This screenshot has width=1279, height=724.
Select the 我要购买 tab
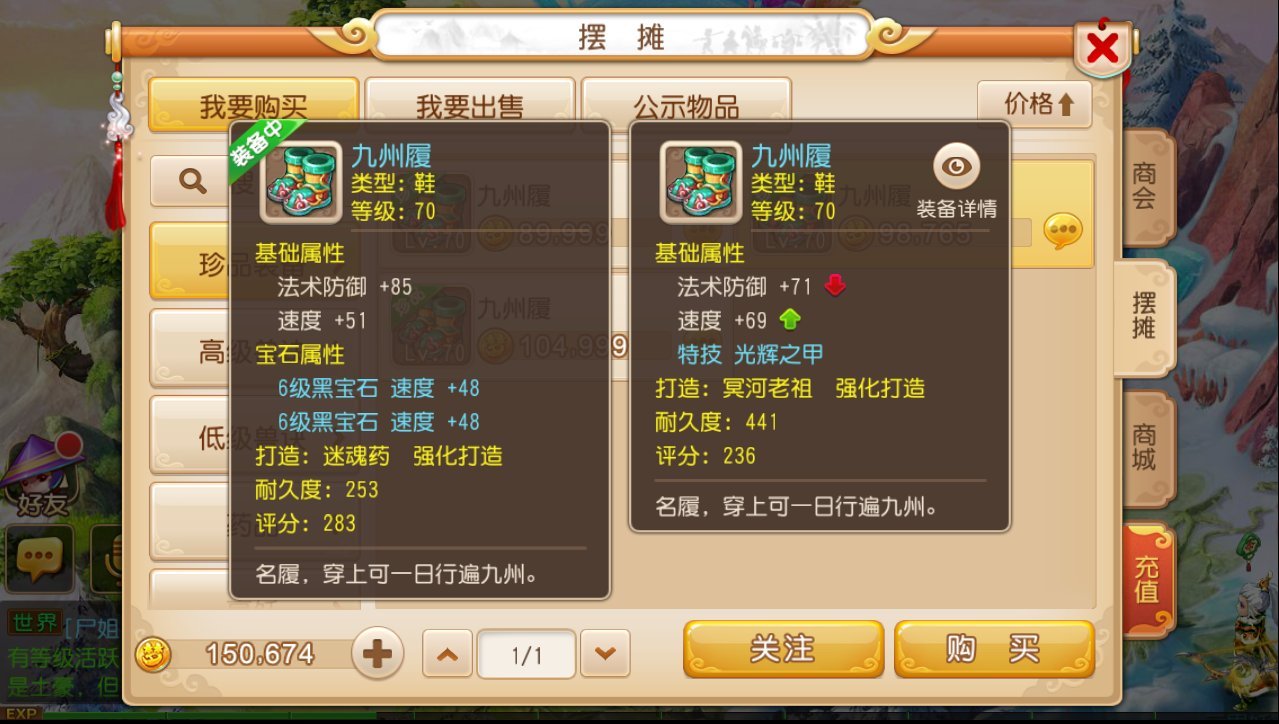[x=253, y=105]
